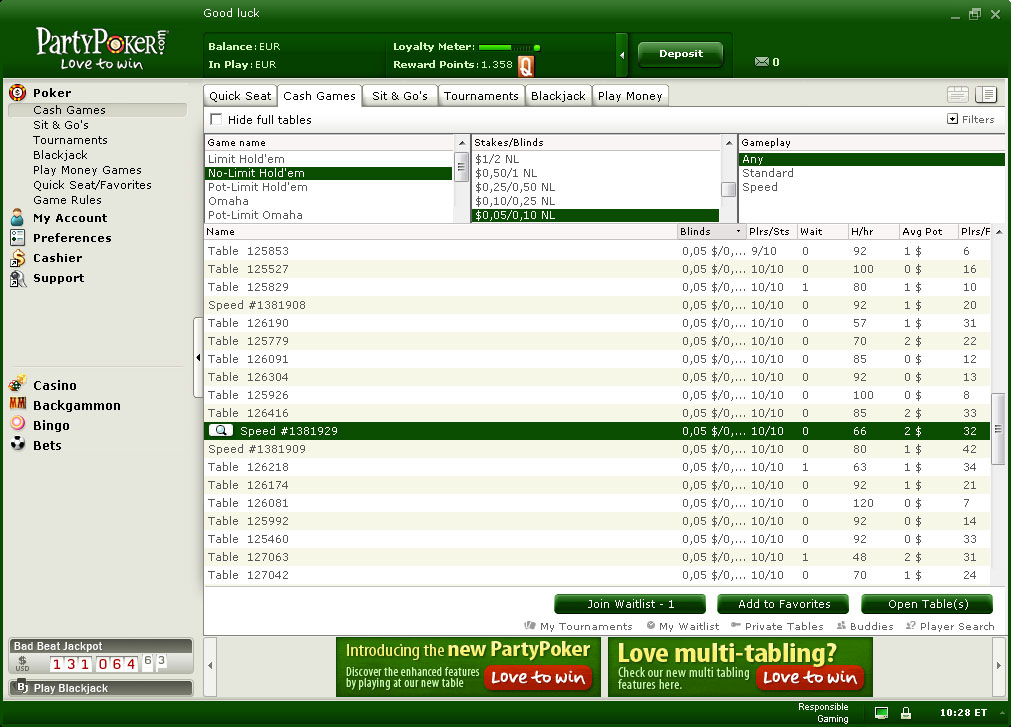
Task: Click the Deposit button
Action: tap(680, 54)
